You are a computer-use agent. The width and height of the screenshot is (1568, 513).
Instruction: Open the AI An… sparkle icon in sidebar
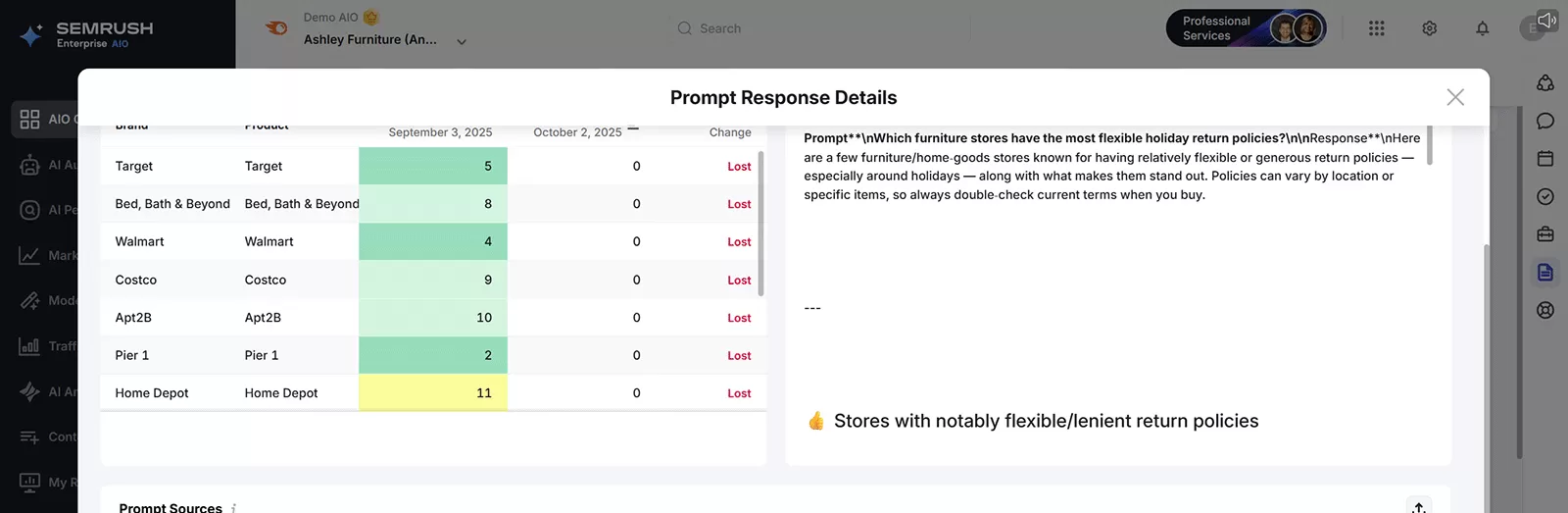coord(30,391)
